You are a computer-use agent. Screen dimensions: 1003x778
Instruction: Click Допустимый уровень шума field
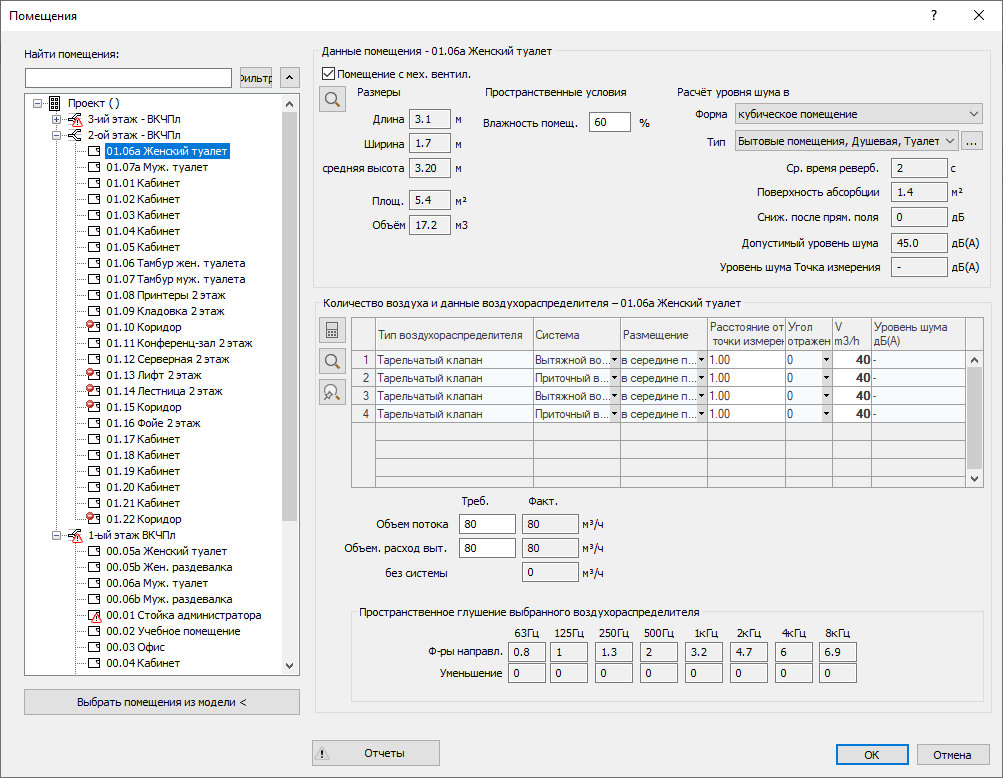coord(919,243)
